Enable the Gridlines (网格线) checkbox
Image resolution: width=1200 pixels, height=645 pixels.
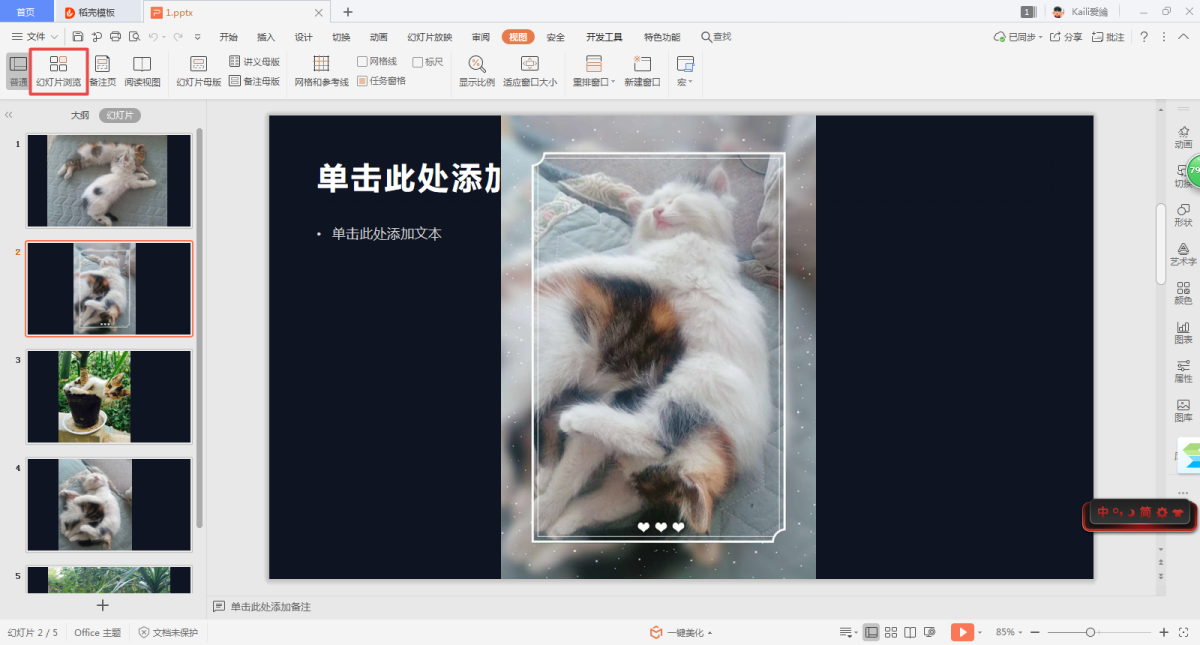coord(363,62)
